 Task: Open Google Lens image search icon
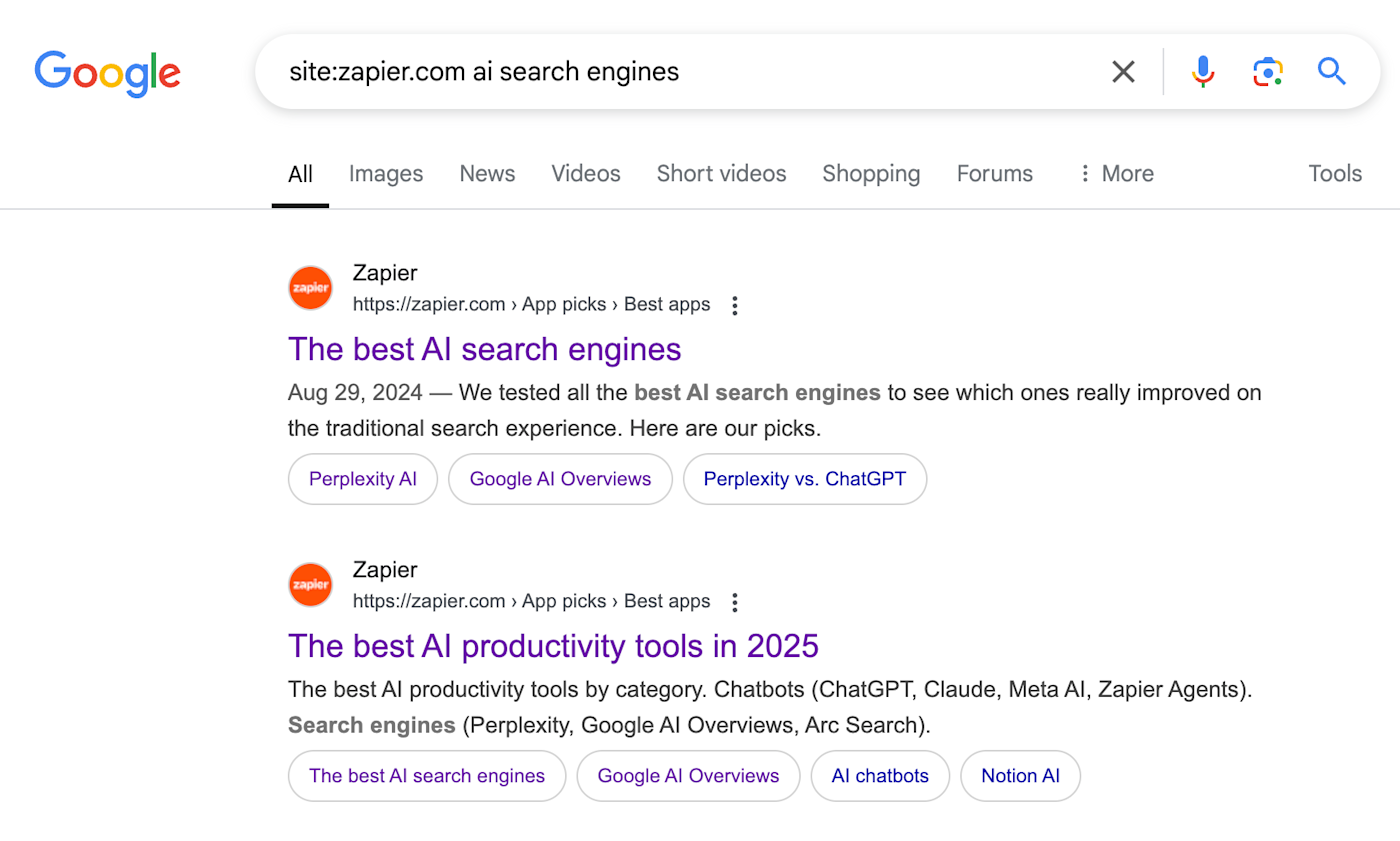(1267, 71)
